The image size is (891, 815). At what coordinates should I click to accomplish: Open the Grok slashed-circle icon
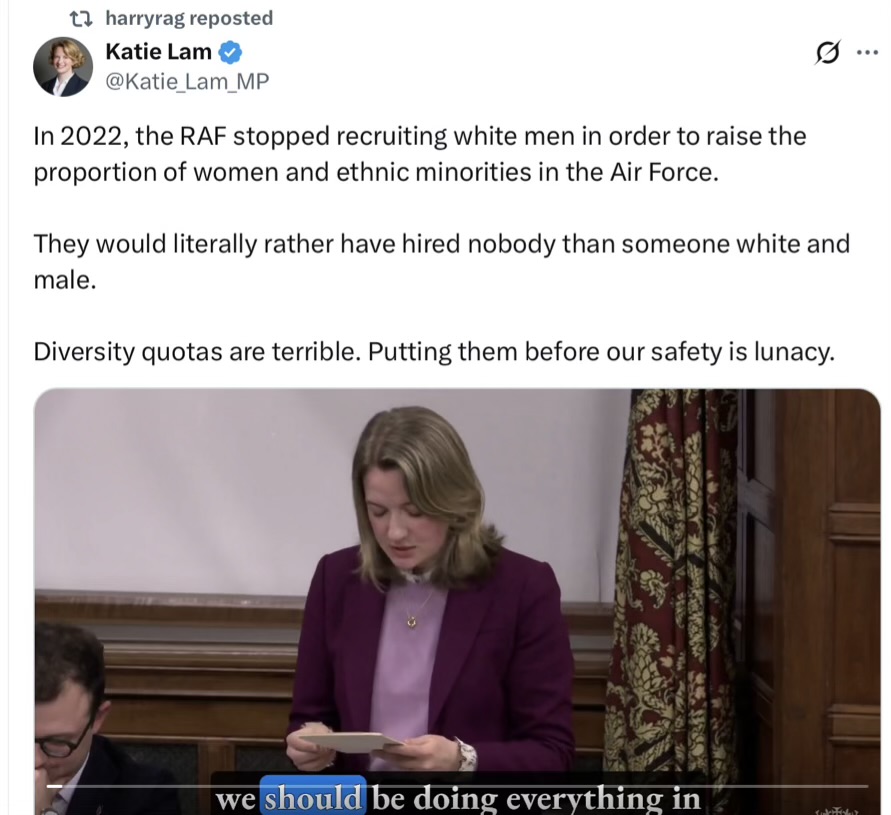point(827,53)
